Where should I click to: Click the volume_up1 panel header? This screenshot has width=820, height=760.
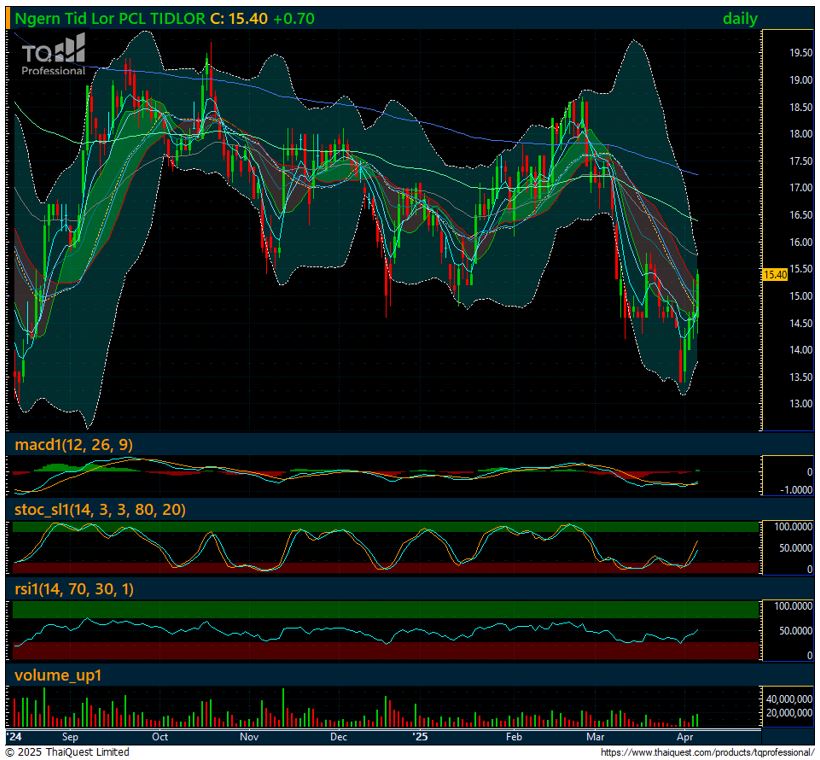(x=58, y=675)
